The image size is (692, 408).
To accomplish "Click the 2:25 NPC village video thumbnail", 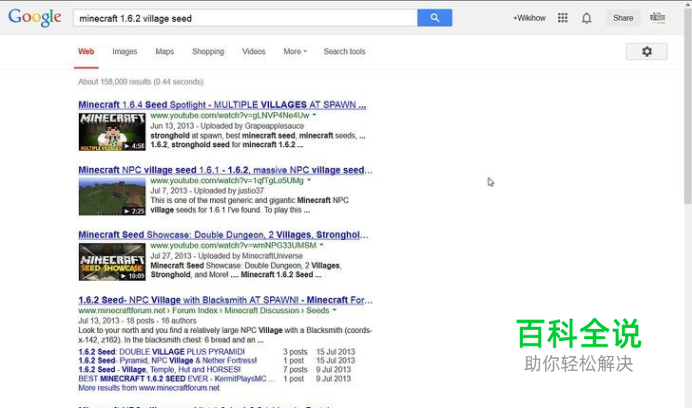I will [x=112, y=196].
